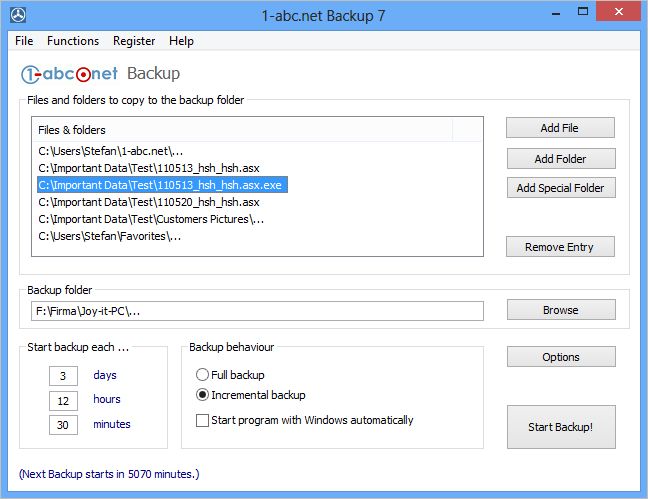Select the Incremental backup option
This screenshot has width=648, height=499.
[x=204, y=395]
